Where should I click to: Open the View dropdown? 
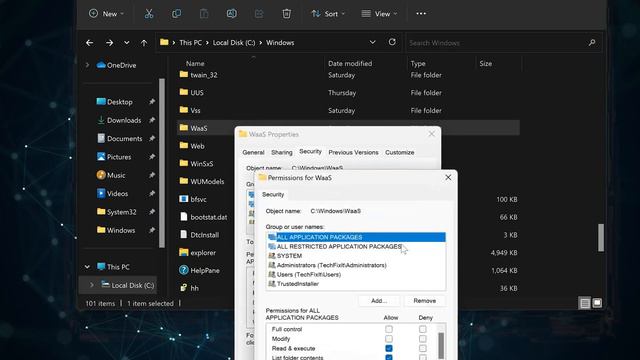tap(379, 13)
